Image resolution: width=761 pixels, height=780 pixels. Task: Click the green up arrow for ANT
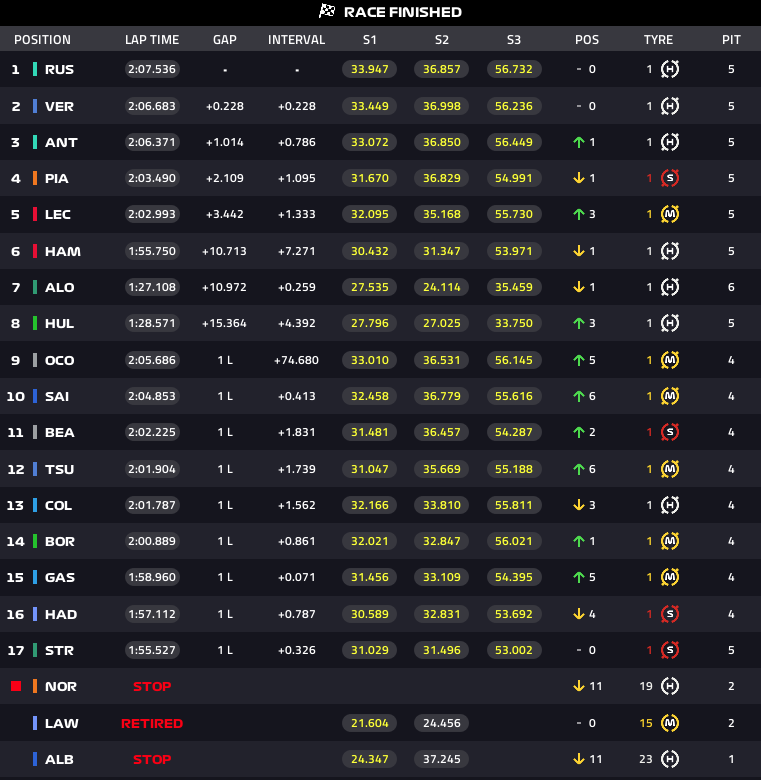click(579, 142)
